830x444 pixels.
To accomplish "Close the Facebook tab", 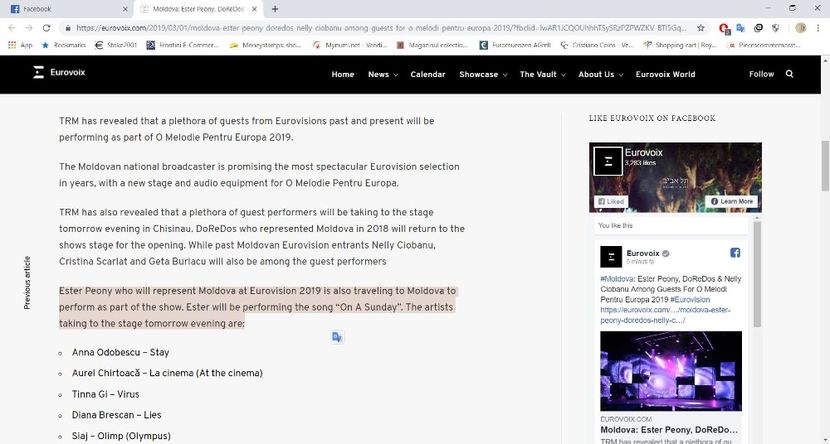I will click(125, 9).
